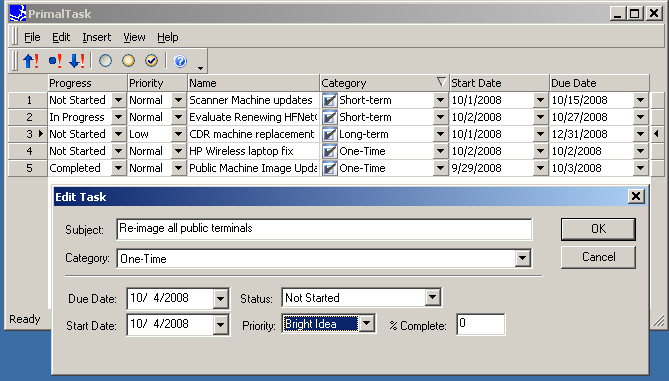Click the 'Public Machine Image Upda' name cell
669x381 pixels.
[x=253, y=169]
